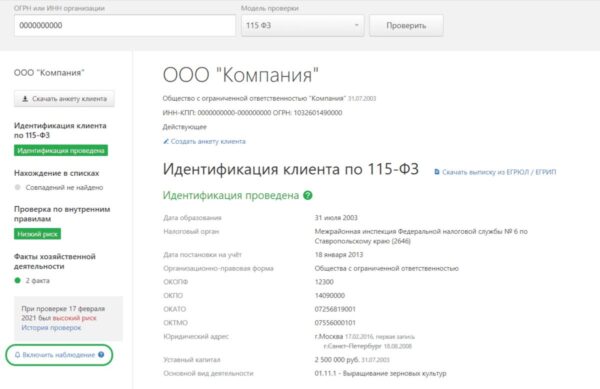Click the green Идентификация проведена heading
The width and height of the screenshot is (600, 389).
click(231, 195)
